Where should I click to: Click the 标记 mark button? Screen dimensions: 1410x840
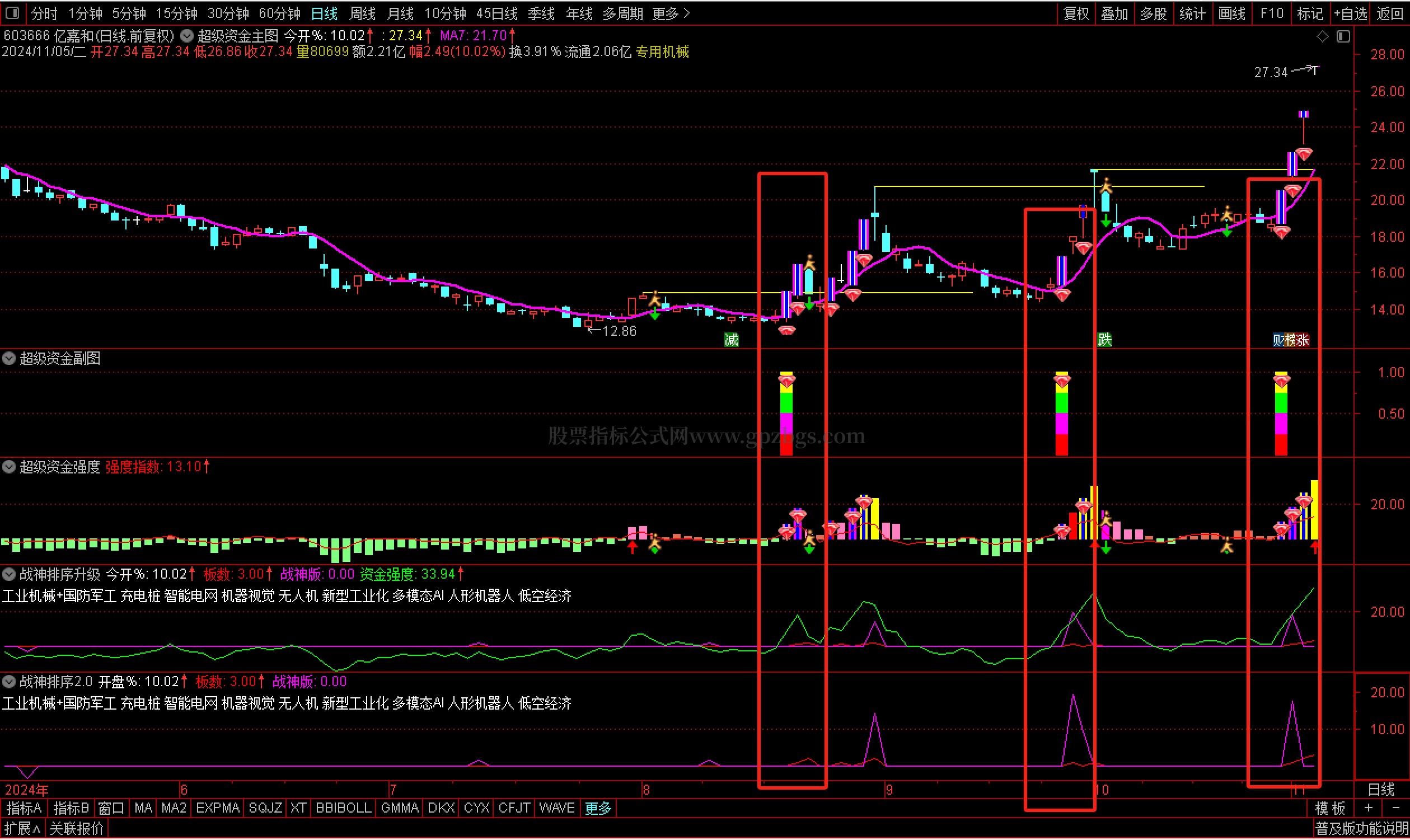(1310, 13)
